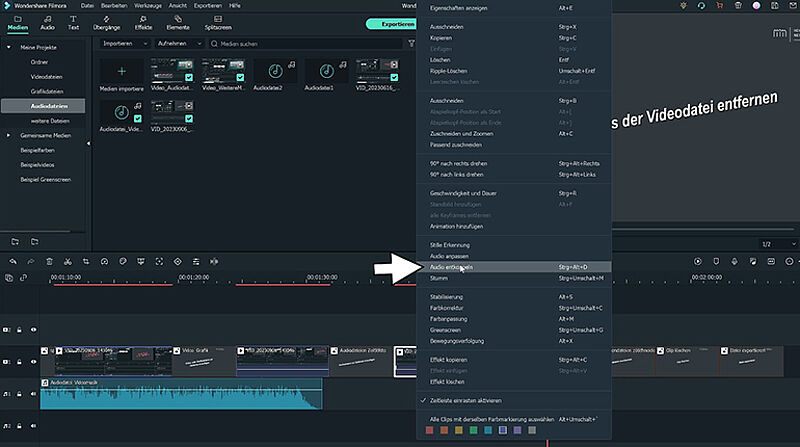800x447 pixels.
Task: Click the subtitle box icon in right toolbar
Action: point(771,261)
